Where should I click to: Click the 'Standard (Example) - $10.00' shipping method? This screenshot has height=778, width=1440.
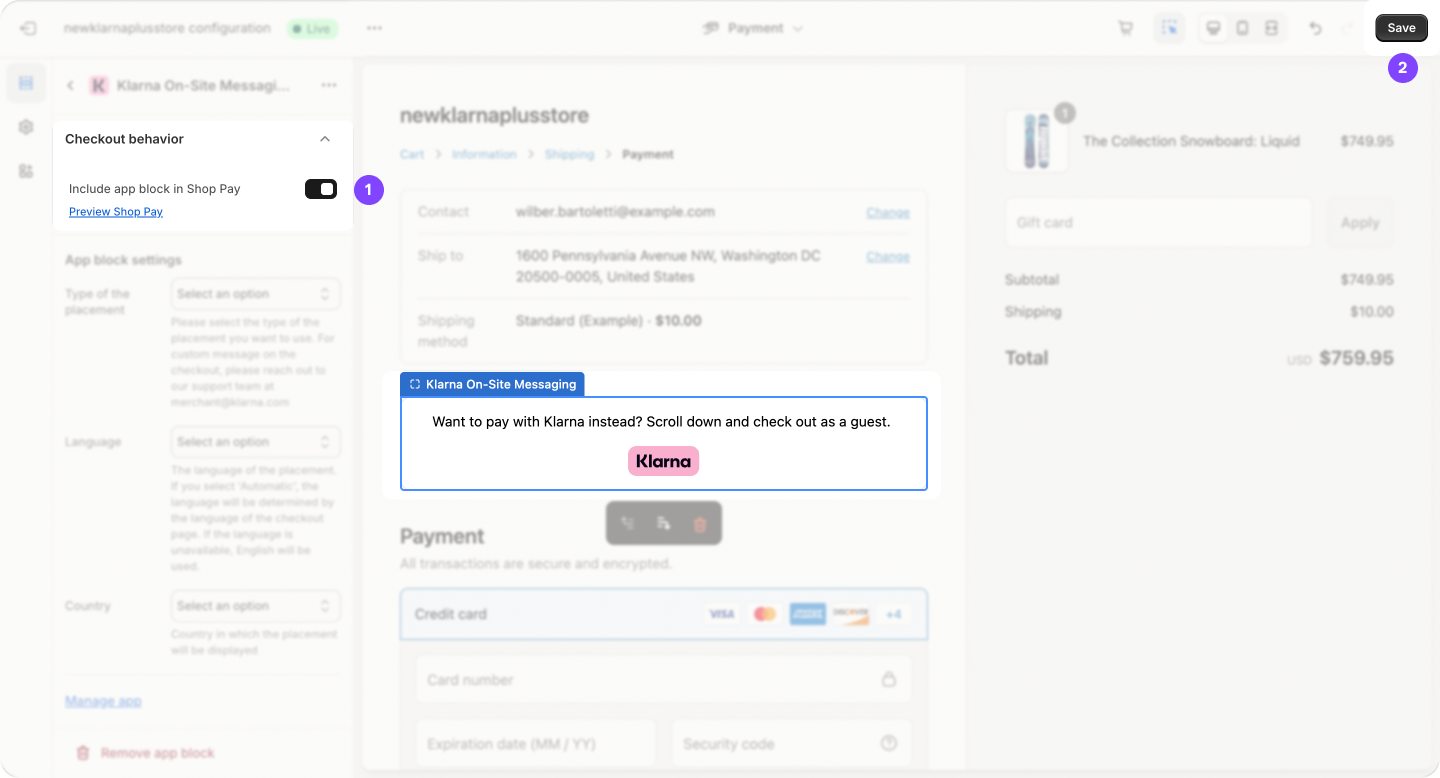pyautogui.click(x=609, y=321)
